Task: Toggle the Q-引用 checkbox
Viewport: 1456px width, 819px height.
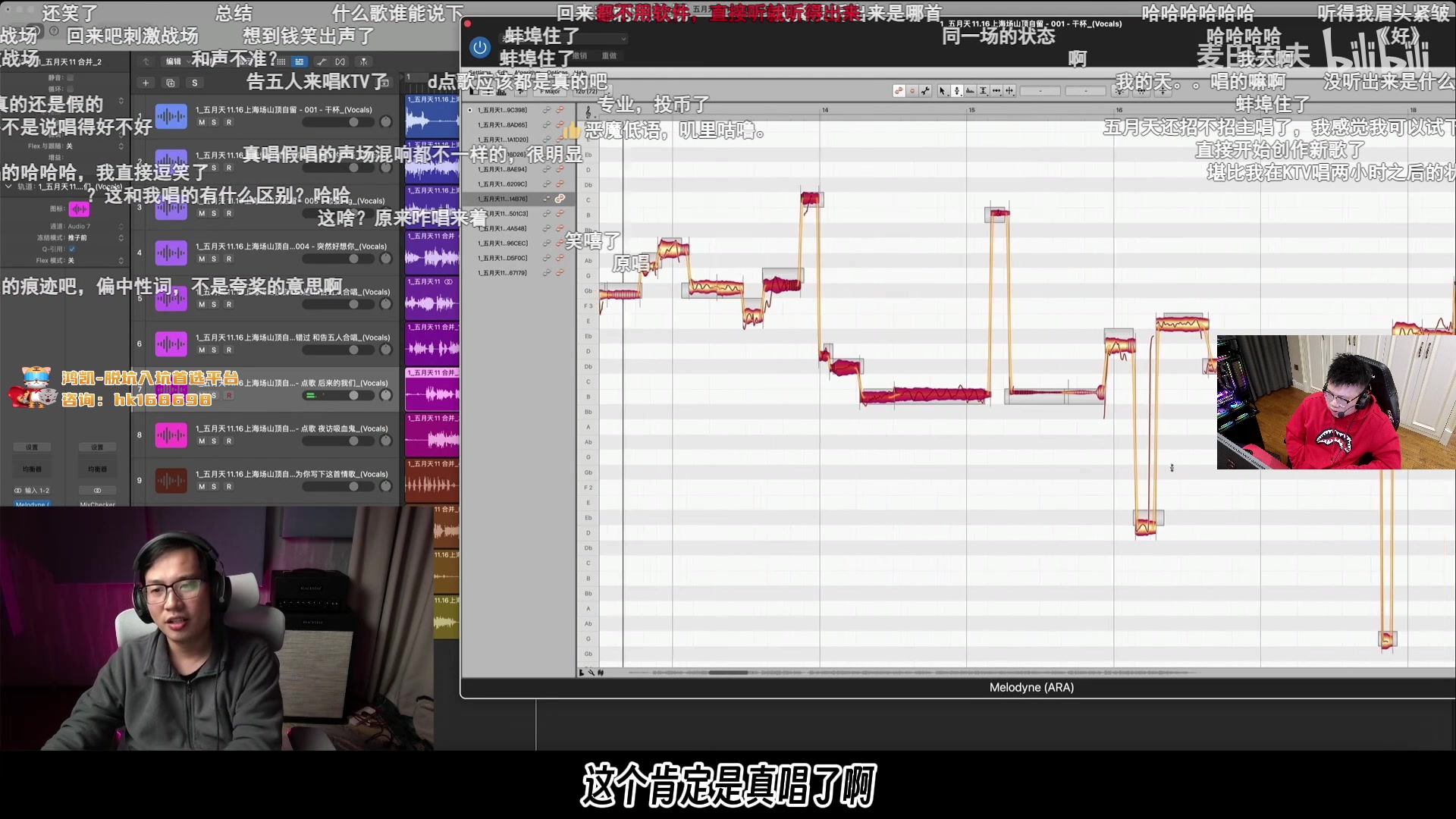Action: click(x=72, y=249)
